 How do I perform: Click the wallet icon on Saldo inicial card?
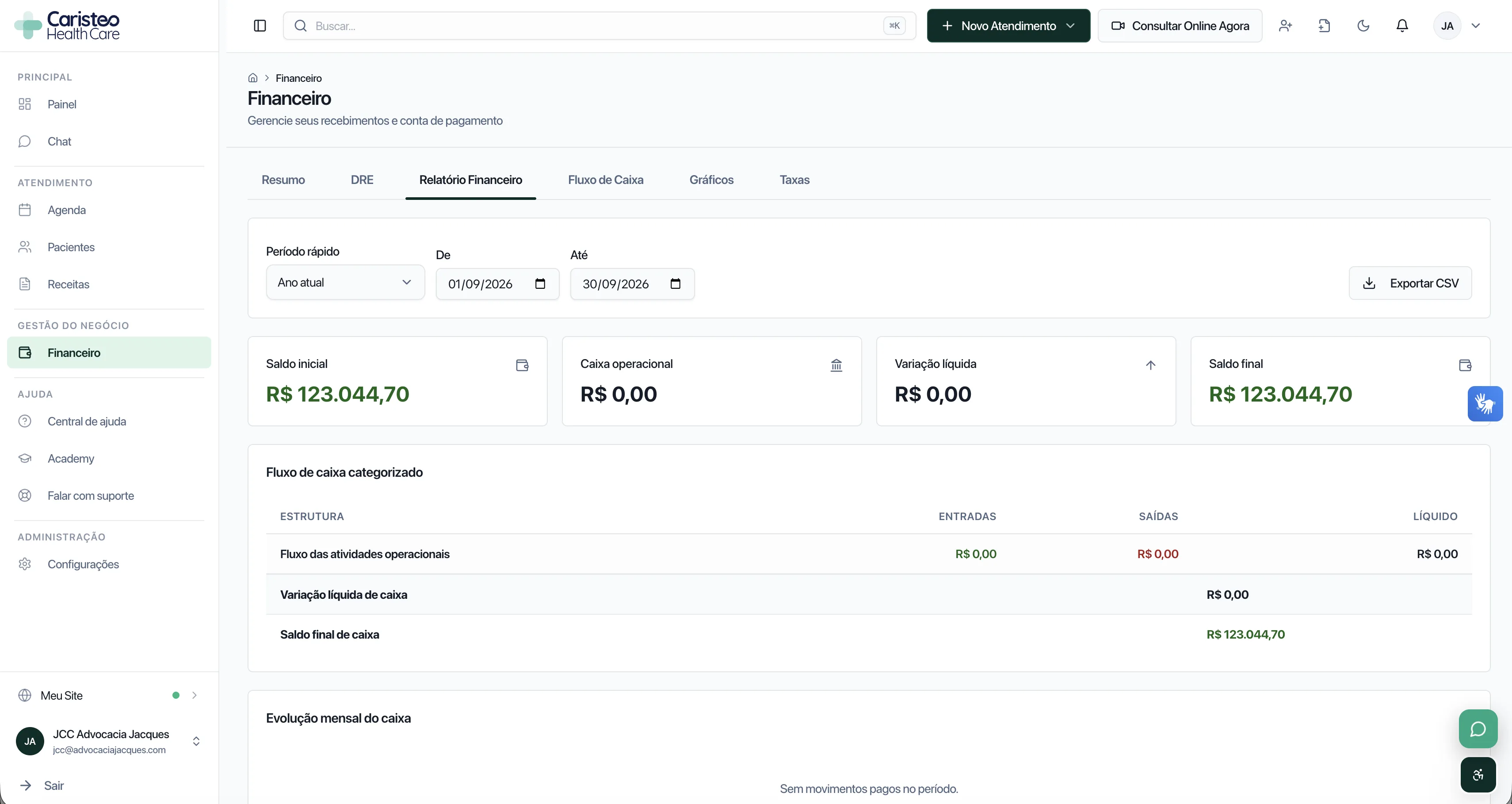523,365
